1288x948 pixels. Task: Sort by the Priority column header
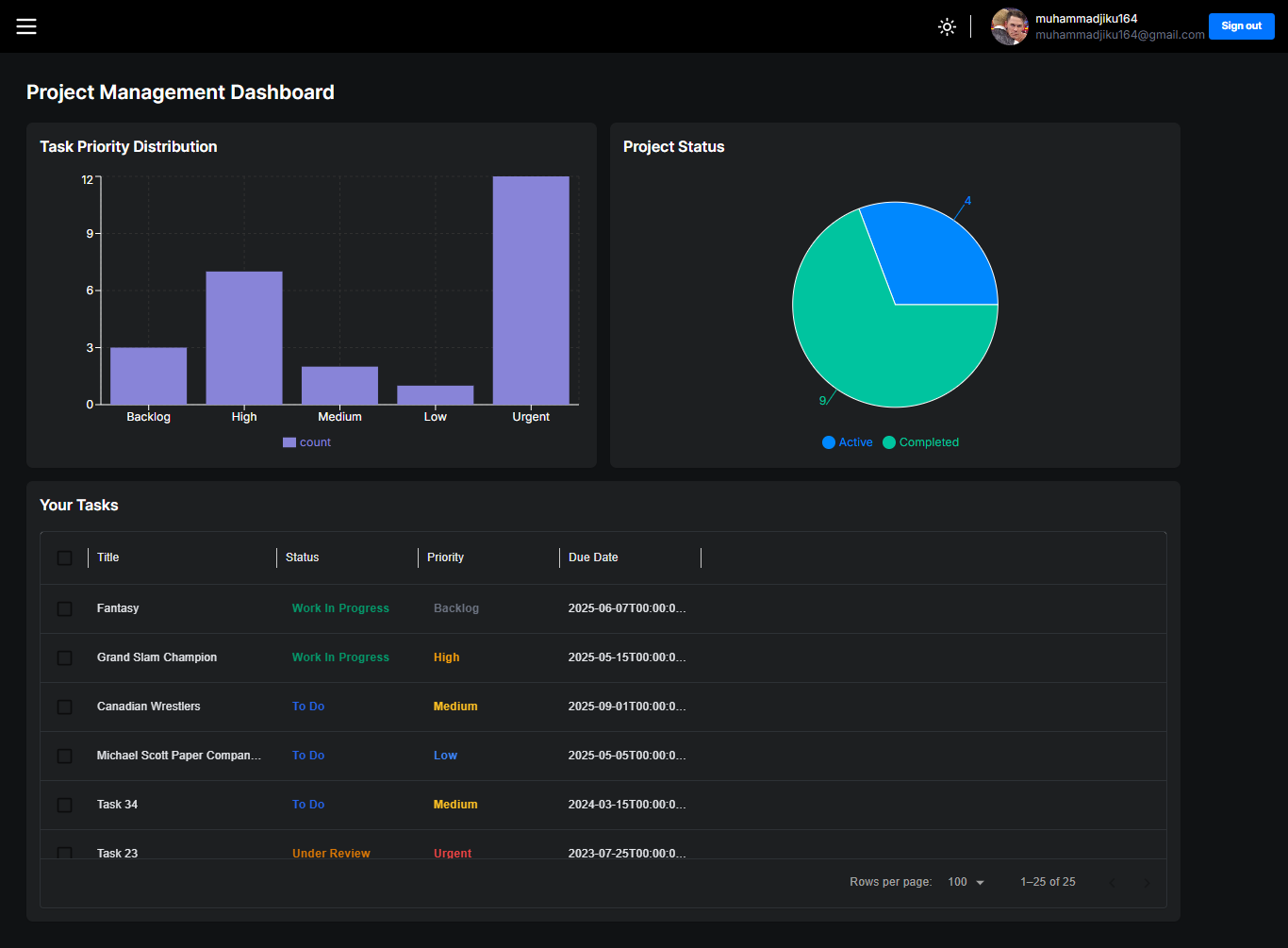(x=445, y=557)
